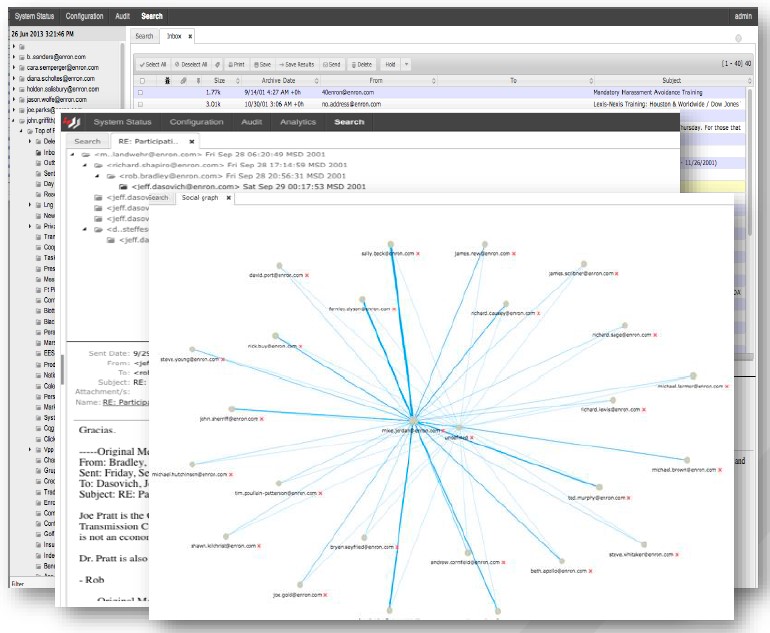Image resolution: width=770 pixels, height=633 pixels.
Task: Remove james.scribner@enron.com node via red x
Action: pyautogui.click(x=616, y=274)
